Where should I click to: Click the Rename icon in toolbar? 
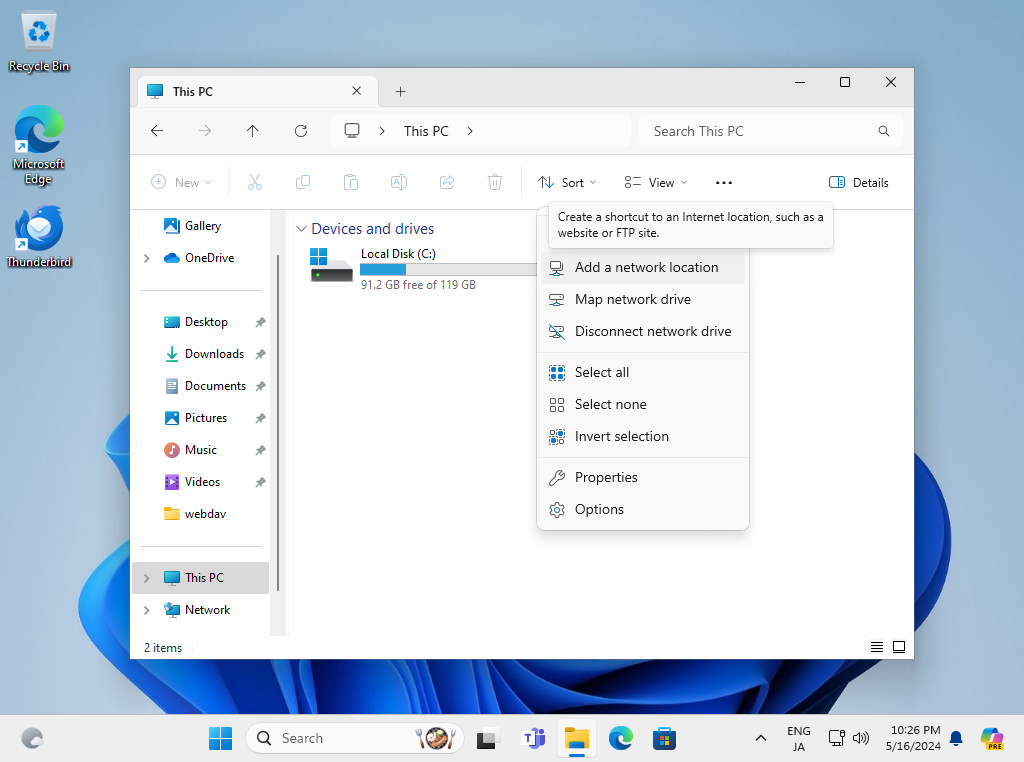tap(399, 182)
